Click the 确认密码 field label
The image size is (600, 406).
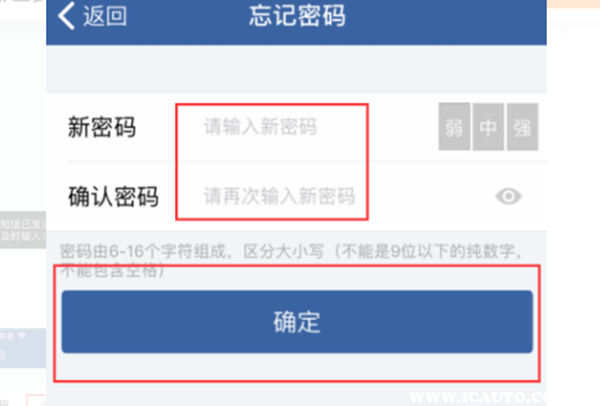point(113,197)
